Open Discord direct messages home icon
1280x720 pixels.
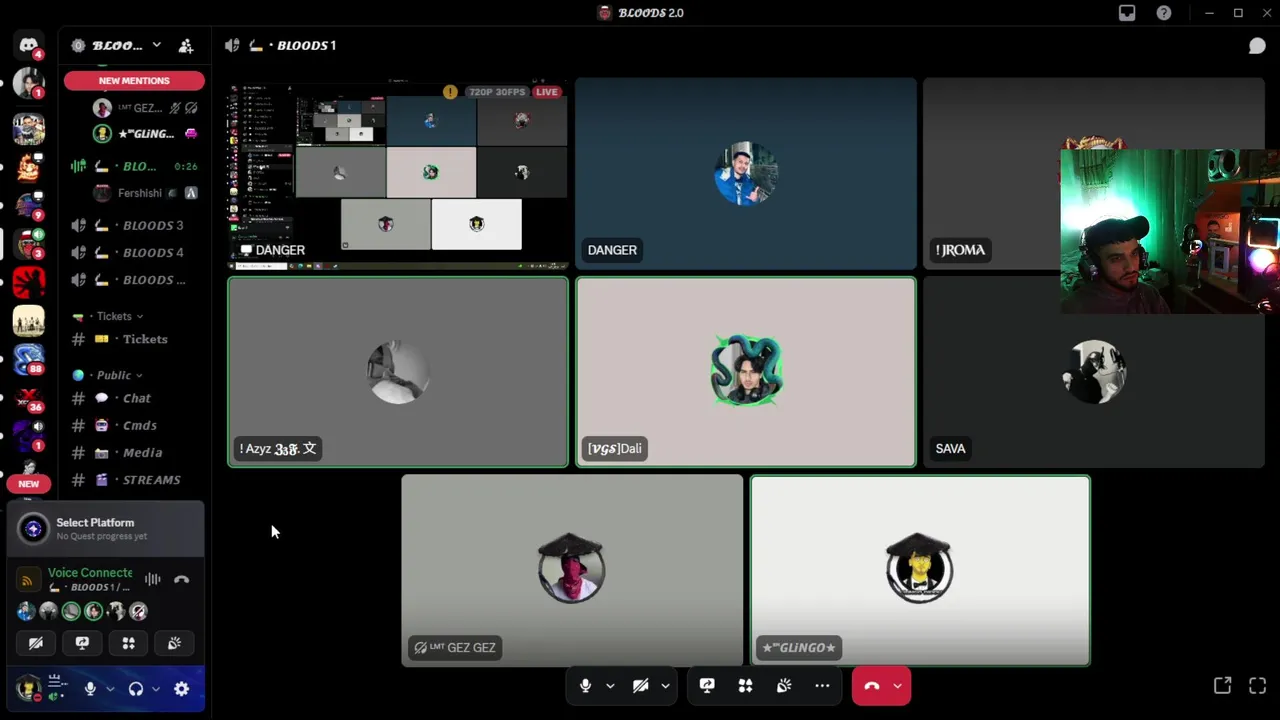click(x=28, y=46)
